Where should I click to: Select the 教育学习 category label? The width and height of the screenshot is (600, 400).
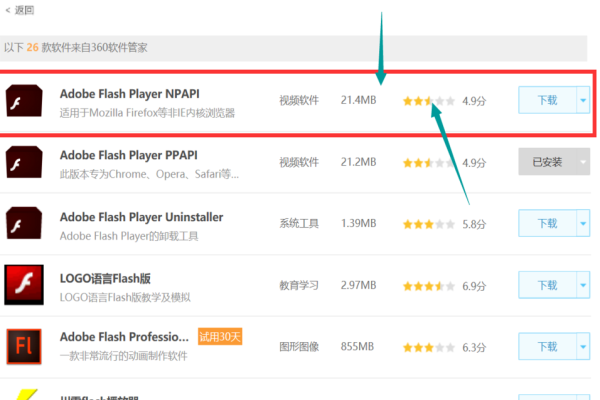tap(299, 286)
